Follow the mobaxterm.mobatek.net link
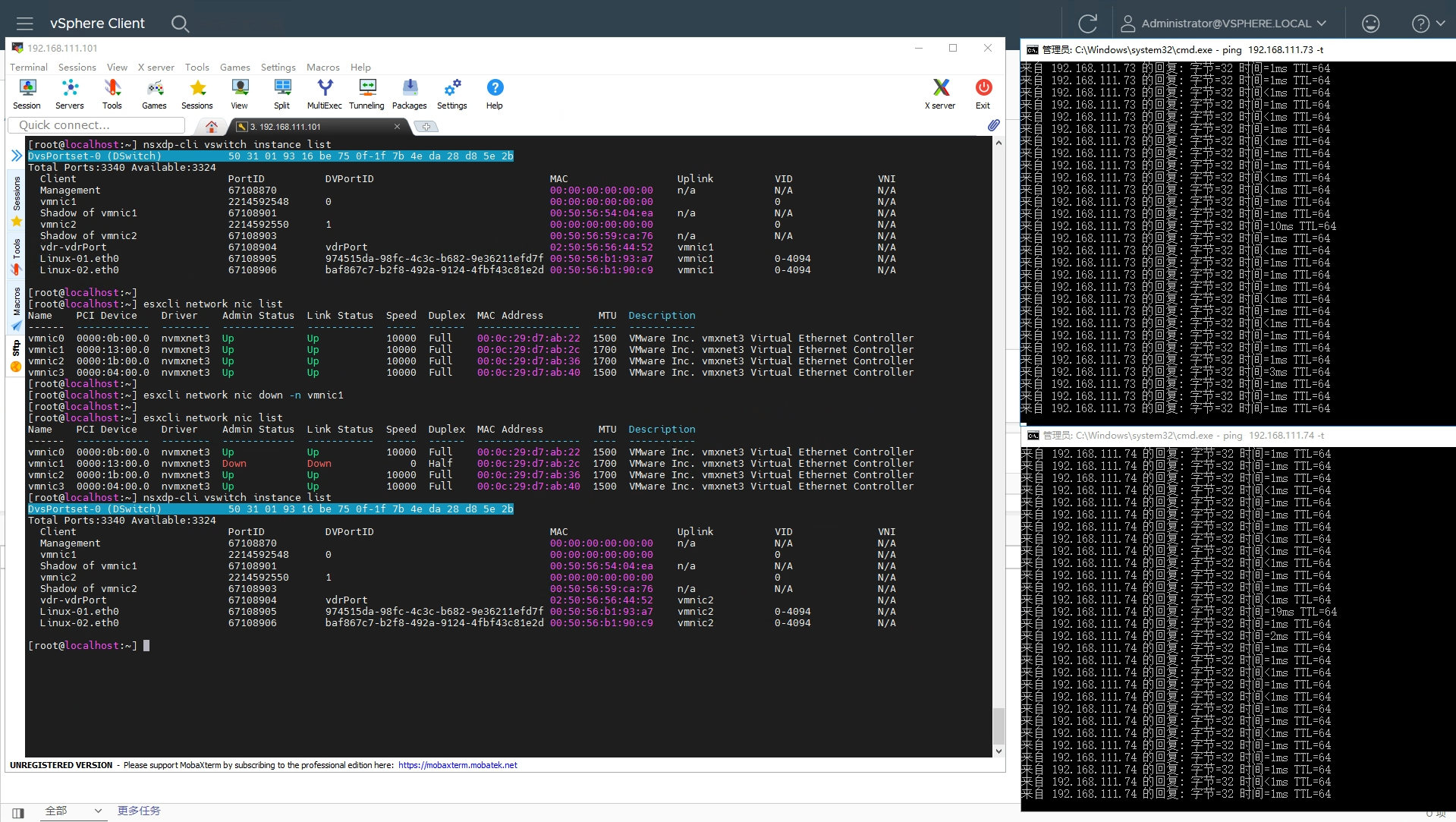 pyautogui.click(x=458, y=765)
